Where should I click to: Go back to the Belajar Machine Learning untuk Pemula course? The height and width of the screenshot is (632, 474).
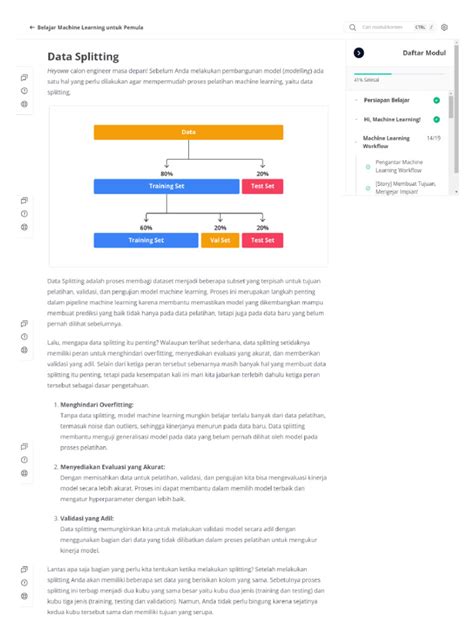pos(90,27)
